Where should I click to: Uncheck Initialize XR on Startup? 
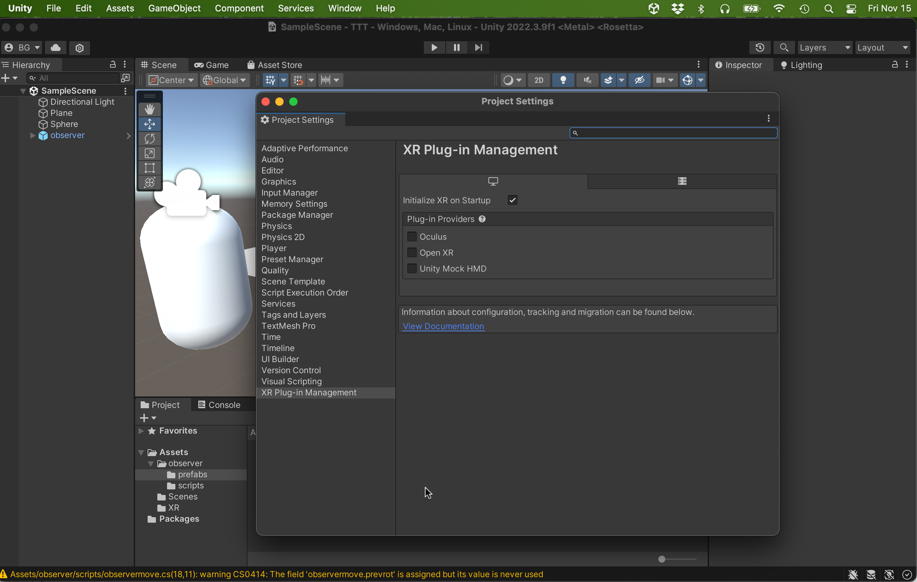click(x=512, y=200)
